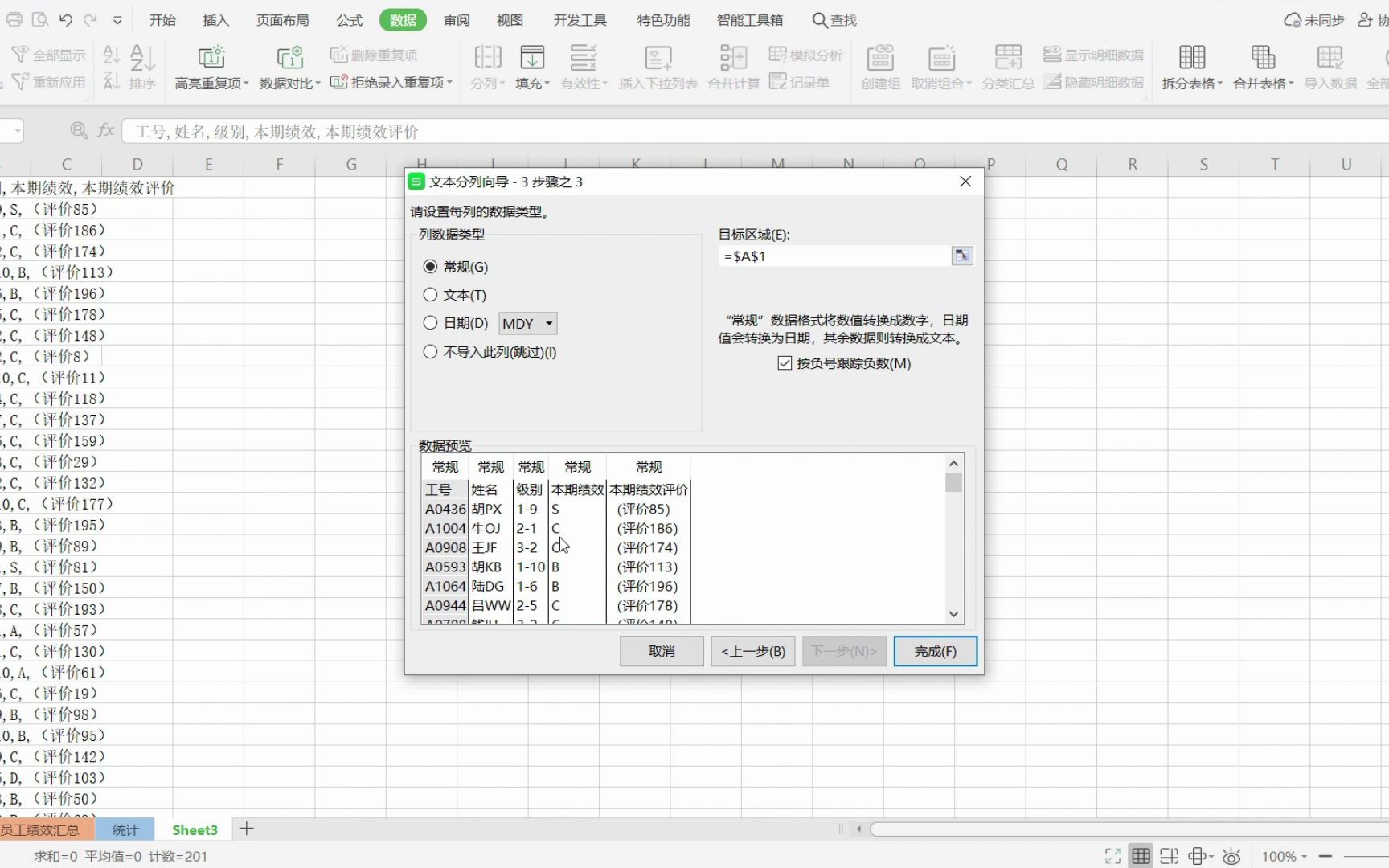Screen dimensions: 1389x868
Task: Switch to the 公式 tab
Action: 350,20
